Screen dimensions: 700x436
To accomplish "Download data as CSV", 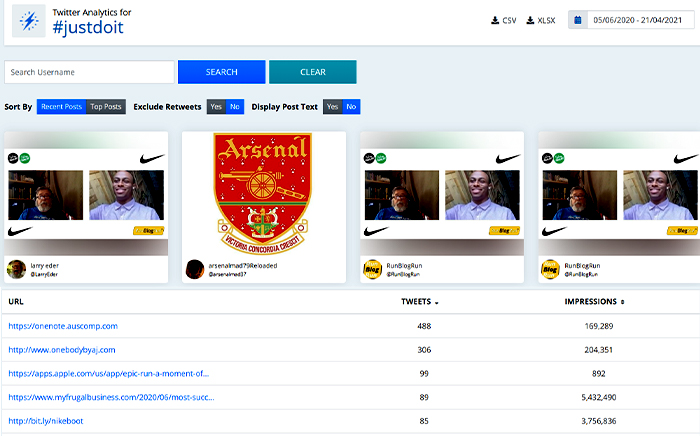I will click(x=504, y=21).
